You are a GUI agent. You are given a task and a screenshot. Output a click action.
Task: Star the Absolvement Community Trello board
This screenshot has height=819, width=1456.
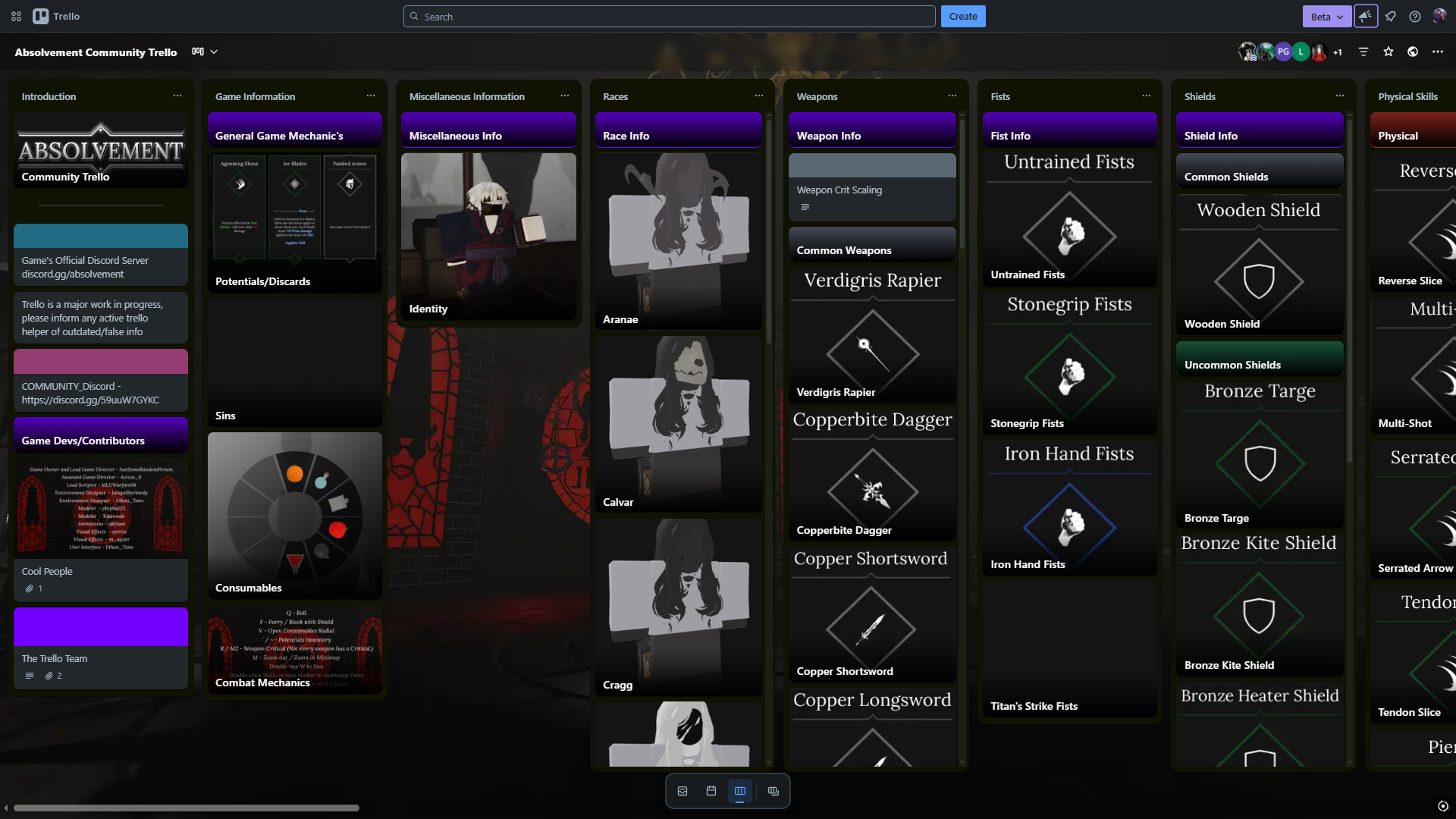[x=1389, y=52]
